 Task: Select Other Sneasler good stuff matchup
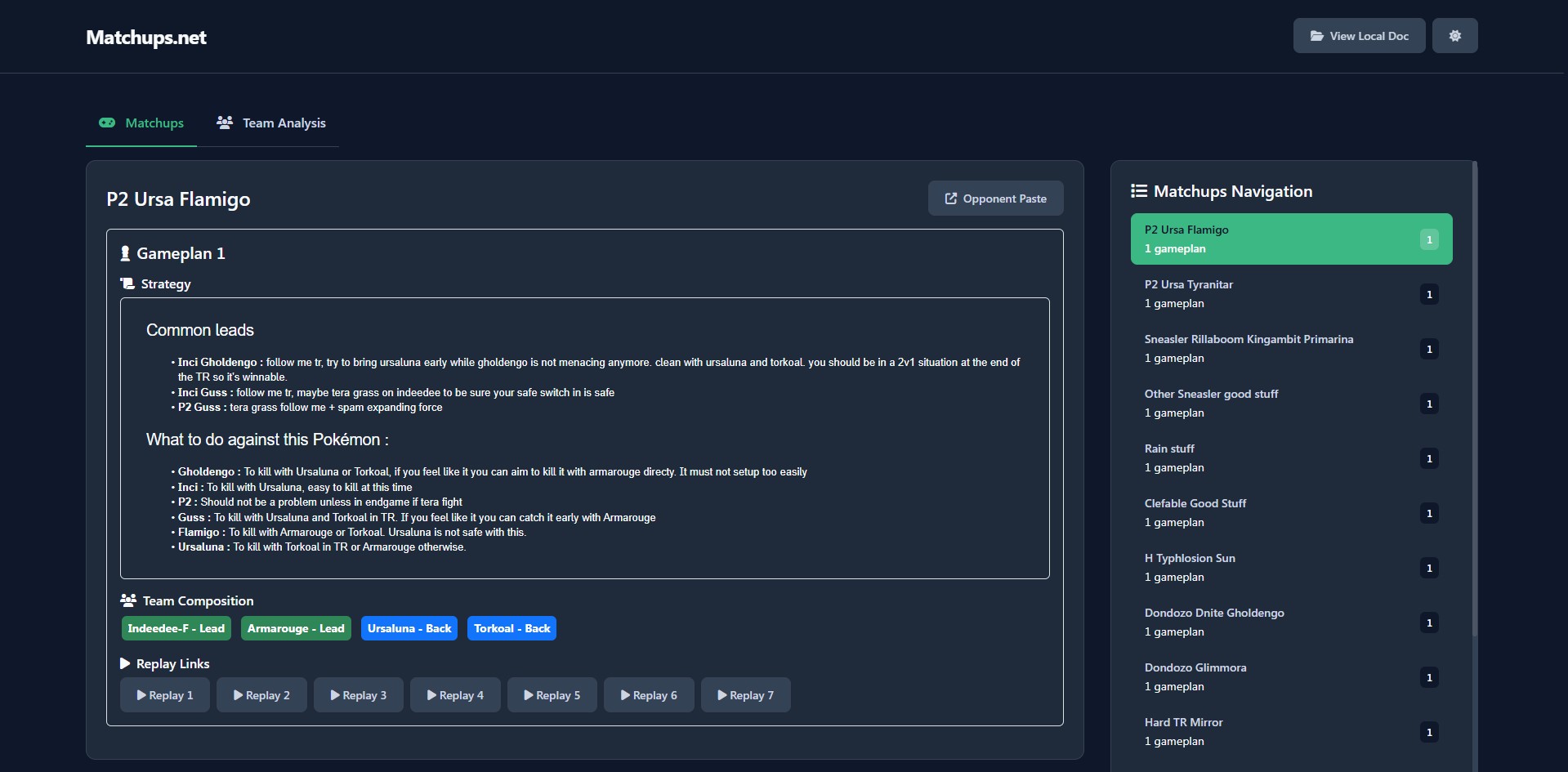coord(1291,403)
